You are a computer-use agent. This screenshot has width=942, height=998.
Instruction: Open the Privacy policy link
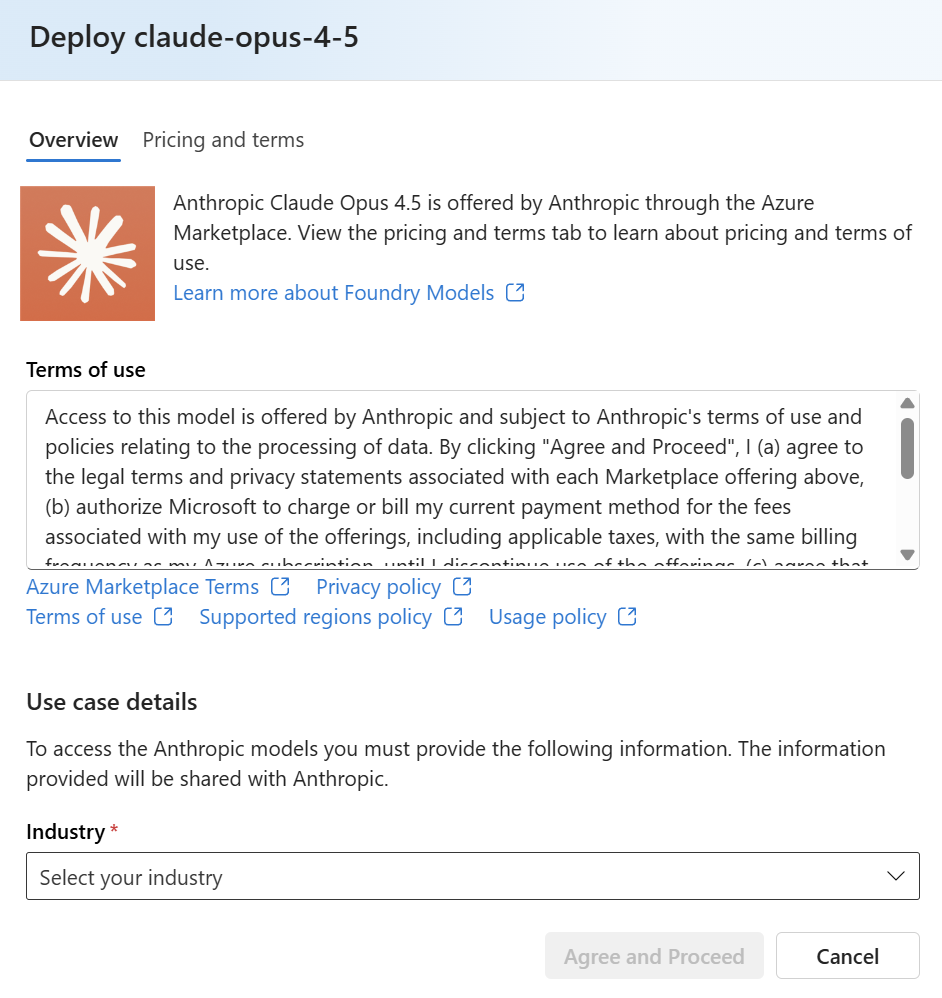coord(378,587)
